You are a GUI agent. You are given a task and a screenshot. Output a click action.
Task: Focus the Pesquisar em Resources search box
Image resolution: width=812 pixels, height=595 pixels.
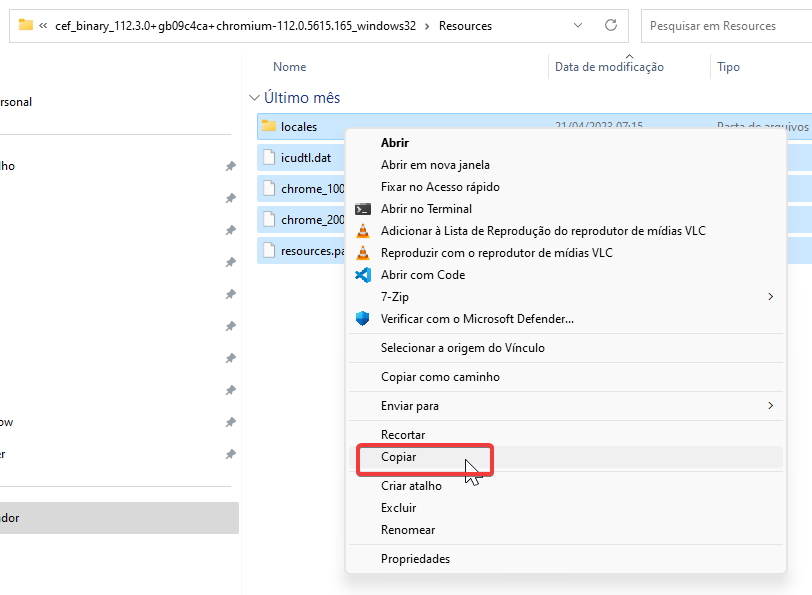point(725,25)
